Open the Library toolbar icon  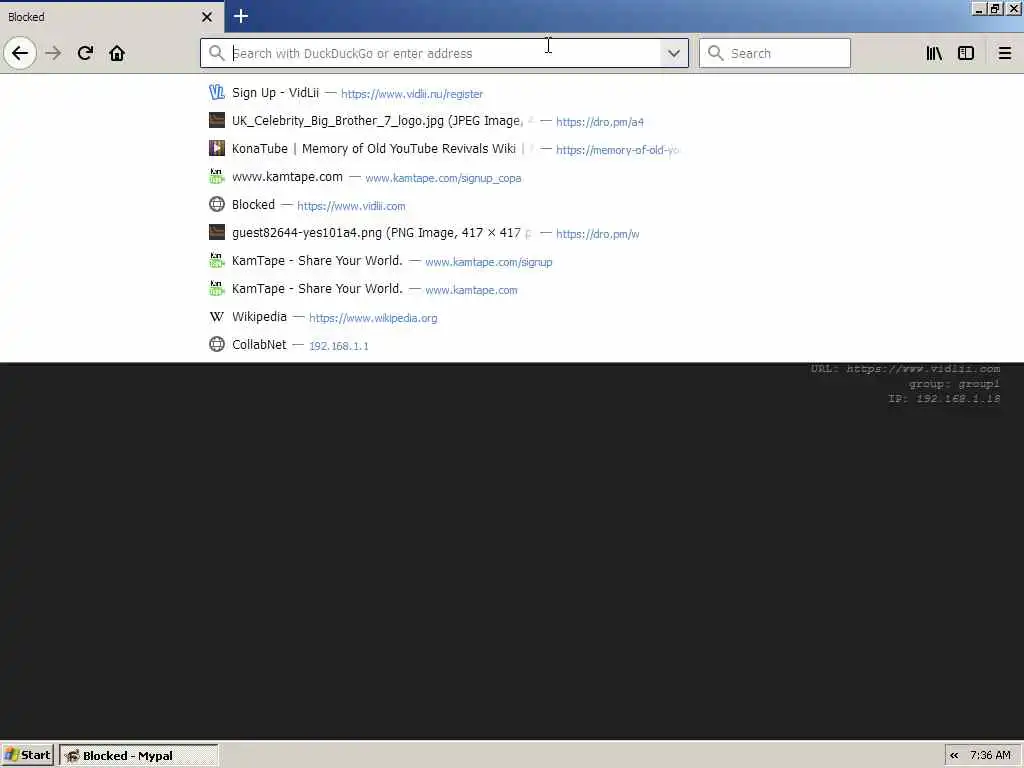(x=934, y=53)
